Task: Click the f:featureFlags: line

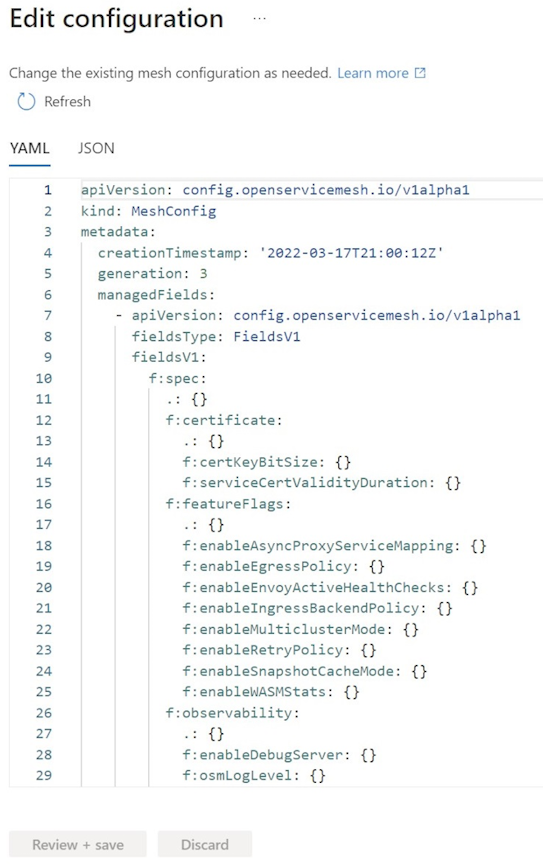Action: pyautogui.click(x=228, y=504)
